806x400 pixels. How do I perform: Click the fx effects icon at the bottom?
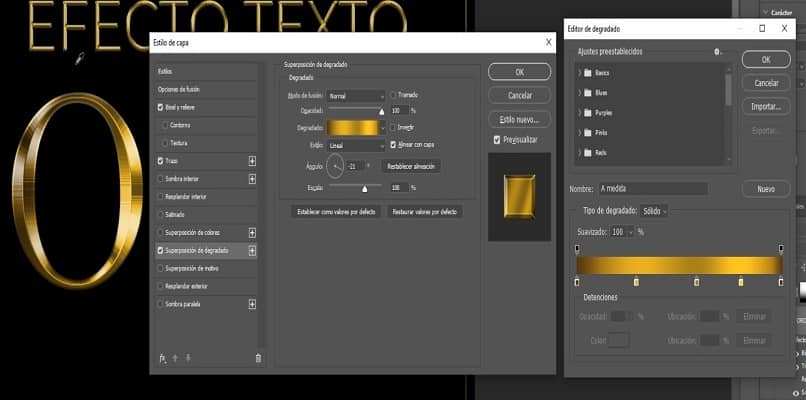click(162, 357)
